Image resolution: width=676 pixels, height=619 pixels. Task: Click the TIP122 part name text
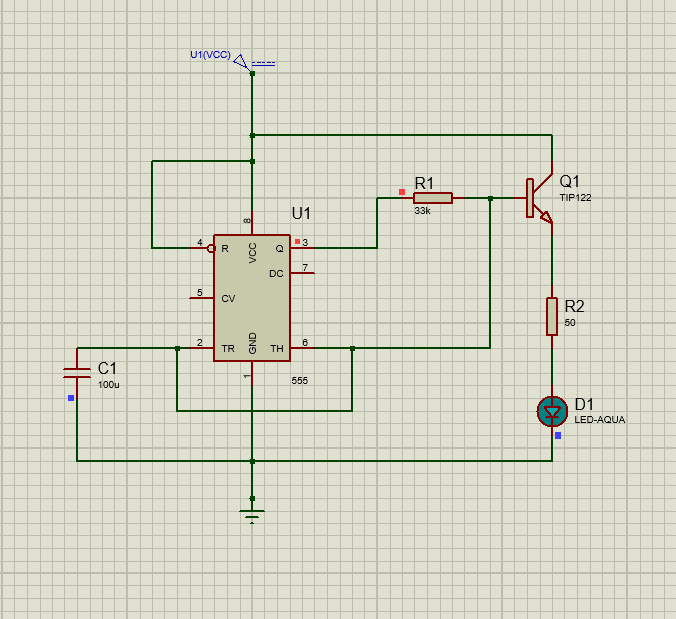click(575, 197)
